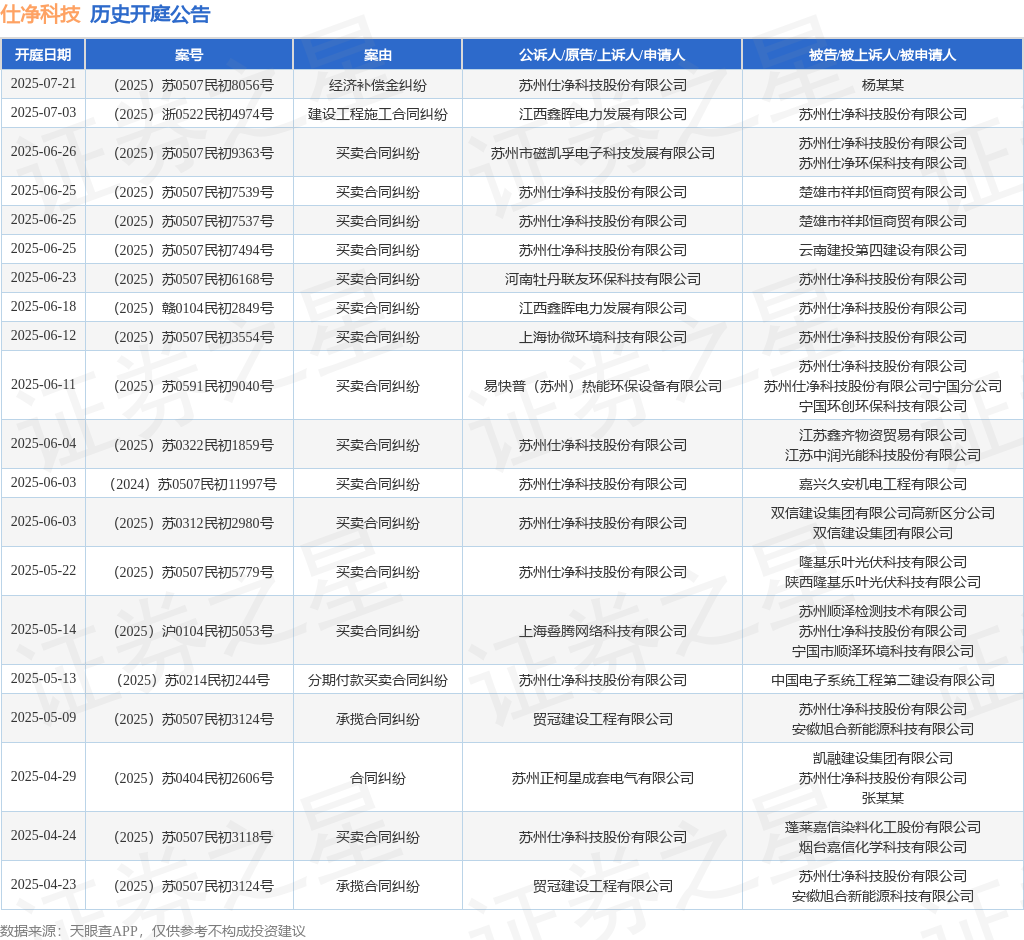Click the date 2025-05-22
This screenshot has width=1024, height=940.
(43, 571)
